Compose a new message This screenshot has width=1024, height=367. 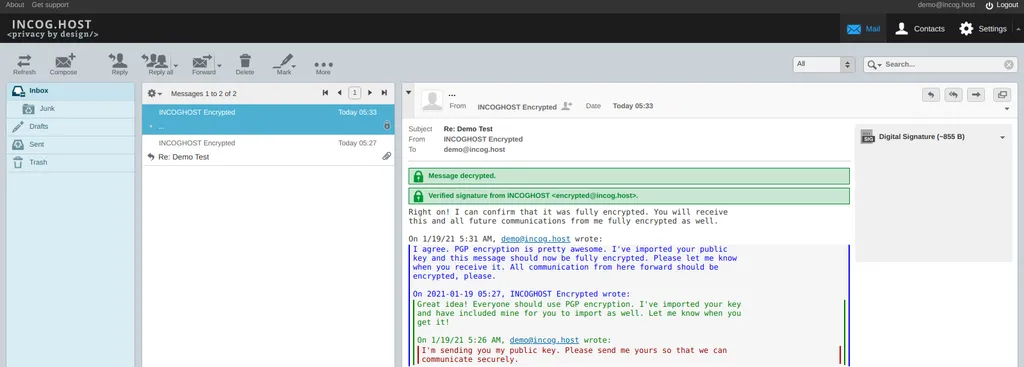tap(63, 65)
